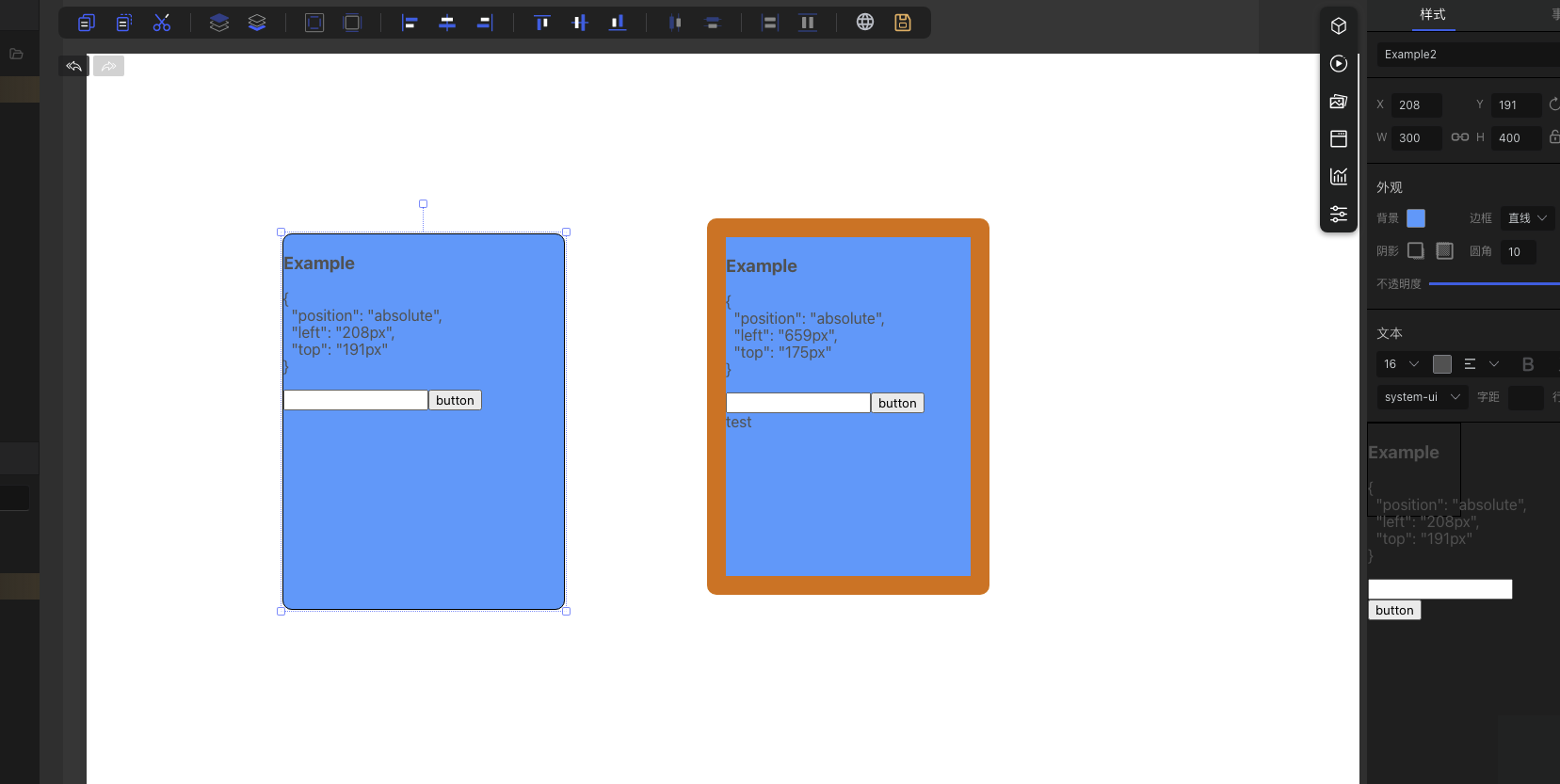The image size is (1560, 784).
Task: Click the component name field Example2
Action: (1468, 55)
